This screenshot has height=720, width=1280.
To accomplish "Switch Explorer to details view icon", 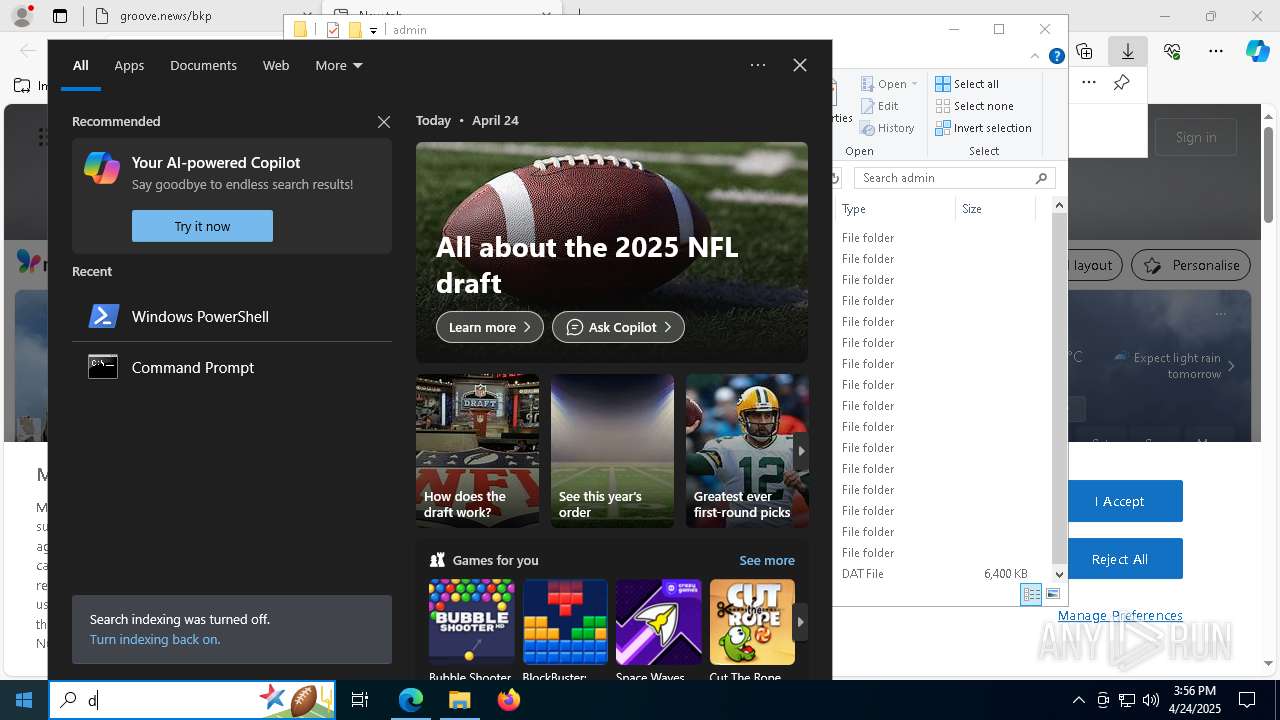I will [1031, 594].
